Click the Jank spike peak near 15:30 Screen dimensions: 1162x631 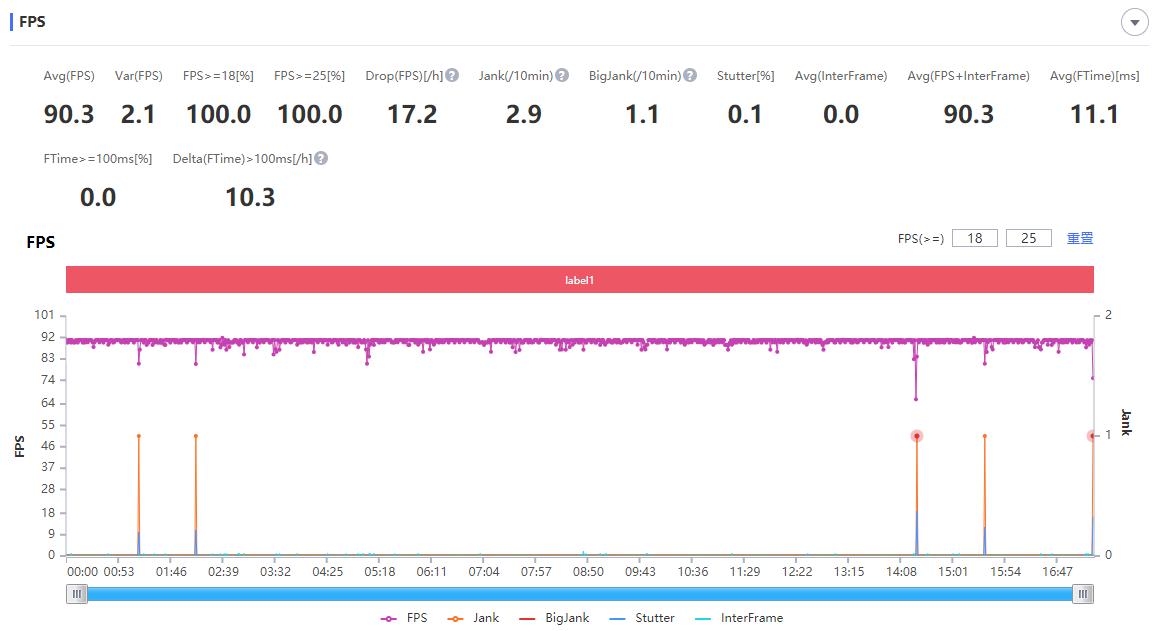[985, 436]
